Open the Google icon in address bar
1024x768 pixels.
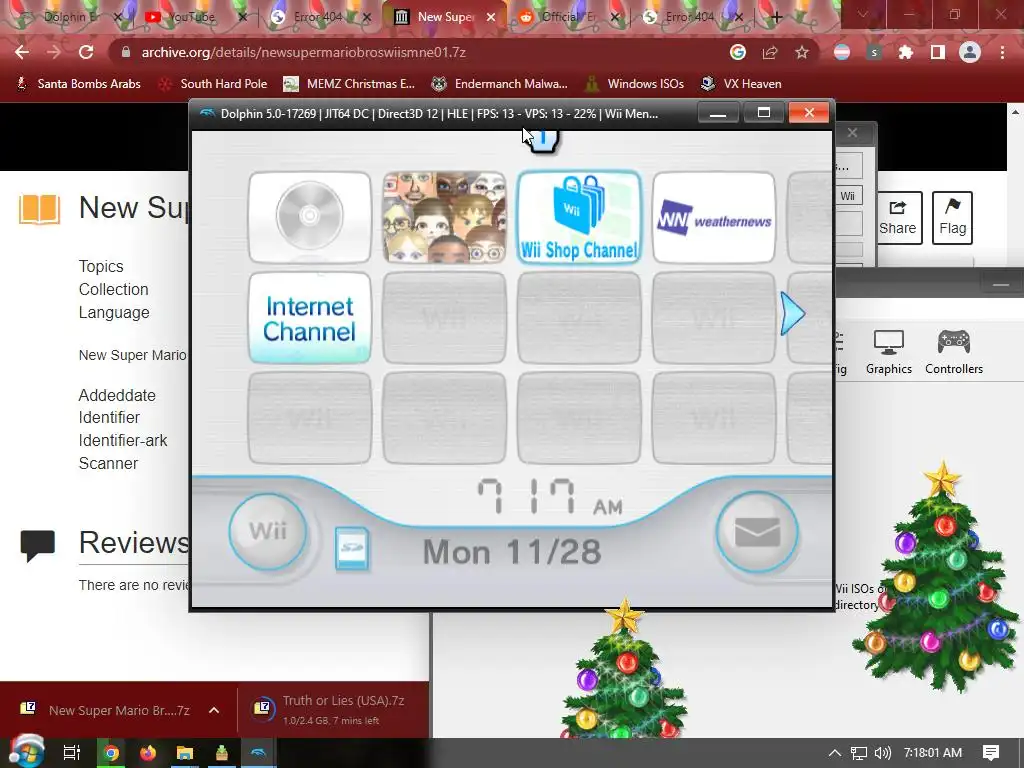click(738, 52)
